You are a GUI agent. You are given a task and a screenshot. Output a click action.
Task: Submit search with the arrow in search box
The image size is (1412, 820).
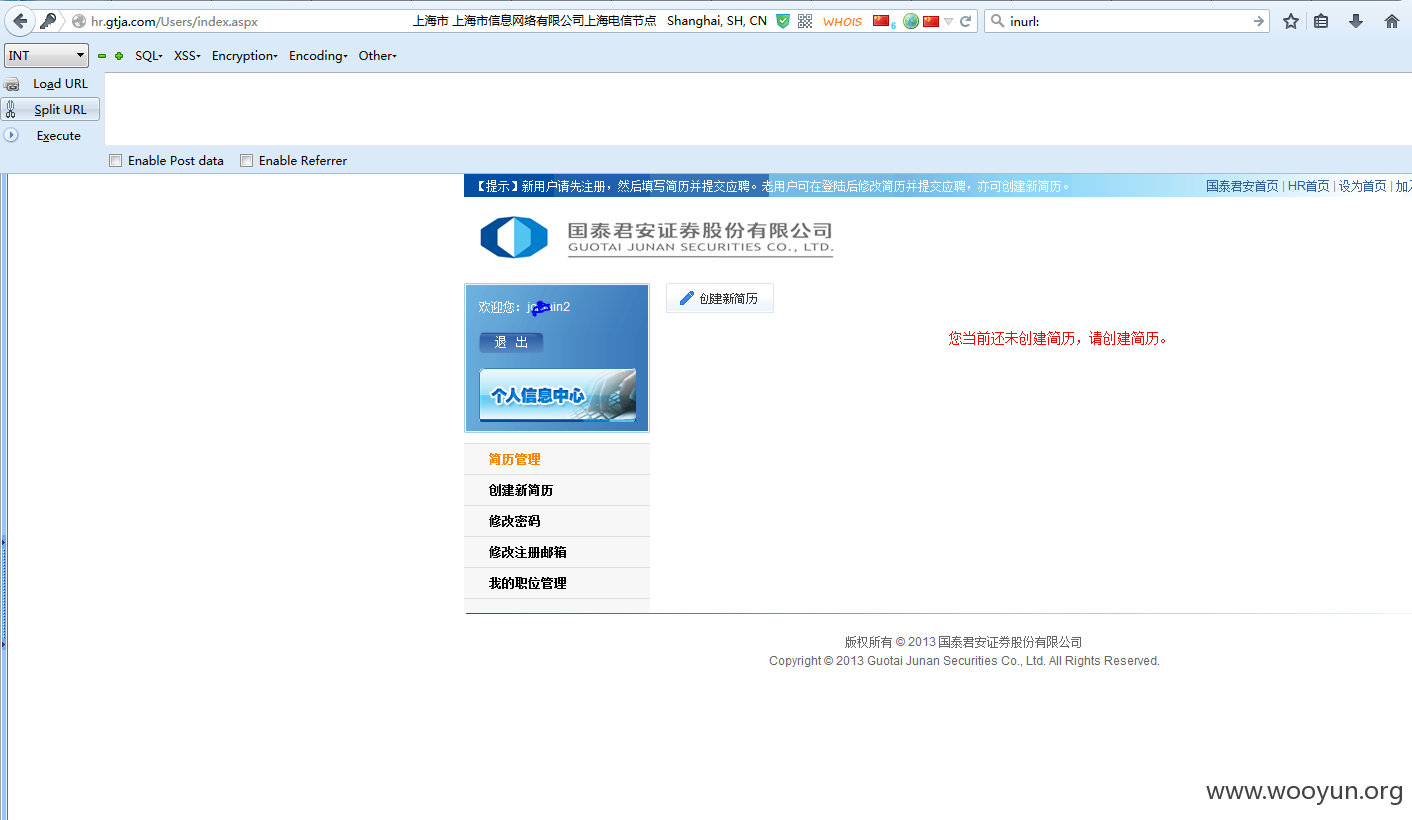[1258, 21]
